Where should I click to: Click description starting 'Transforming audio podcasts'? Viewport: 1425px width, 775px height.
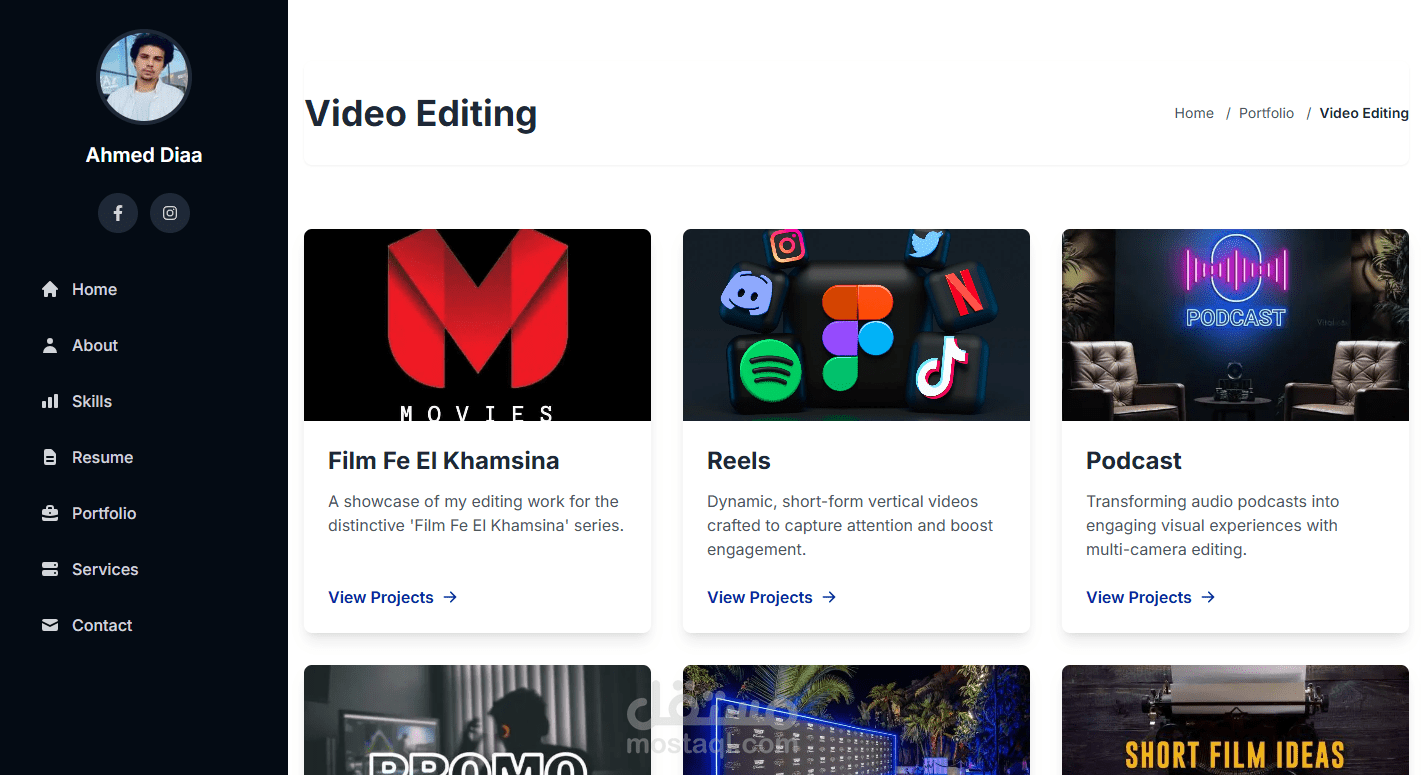pos(1212,525)
